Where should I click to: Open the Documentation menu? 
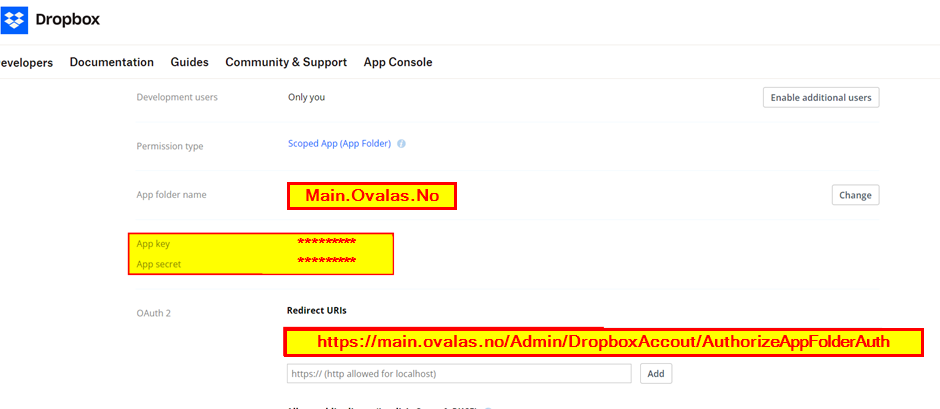[112, 62]
